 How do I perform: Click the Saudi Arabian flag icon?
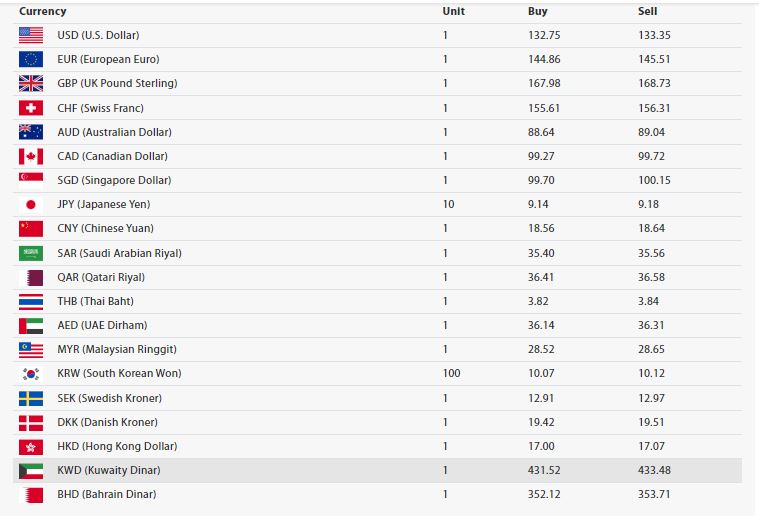pyautogui.click(x=30, y=253)
